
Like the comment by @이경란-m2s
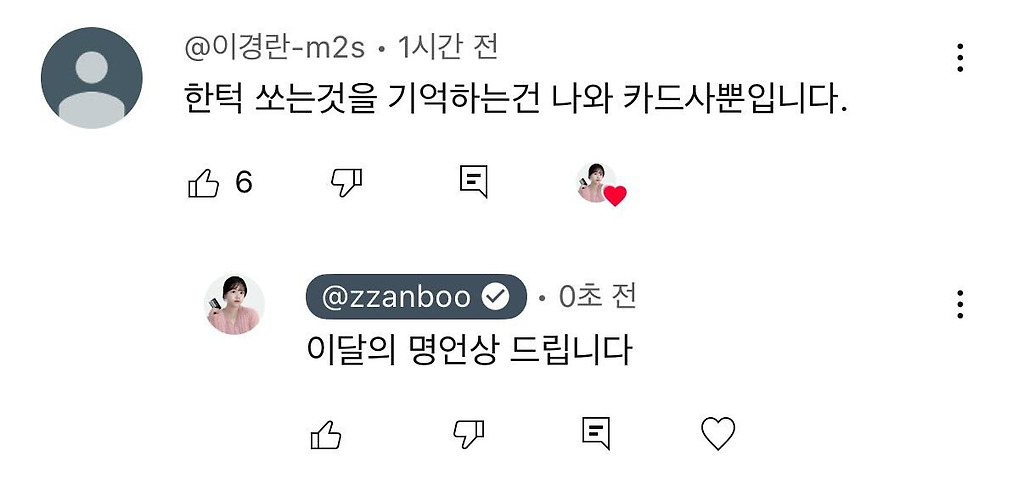[x=203, y=183]
